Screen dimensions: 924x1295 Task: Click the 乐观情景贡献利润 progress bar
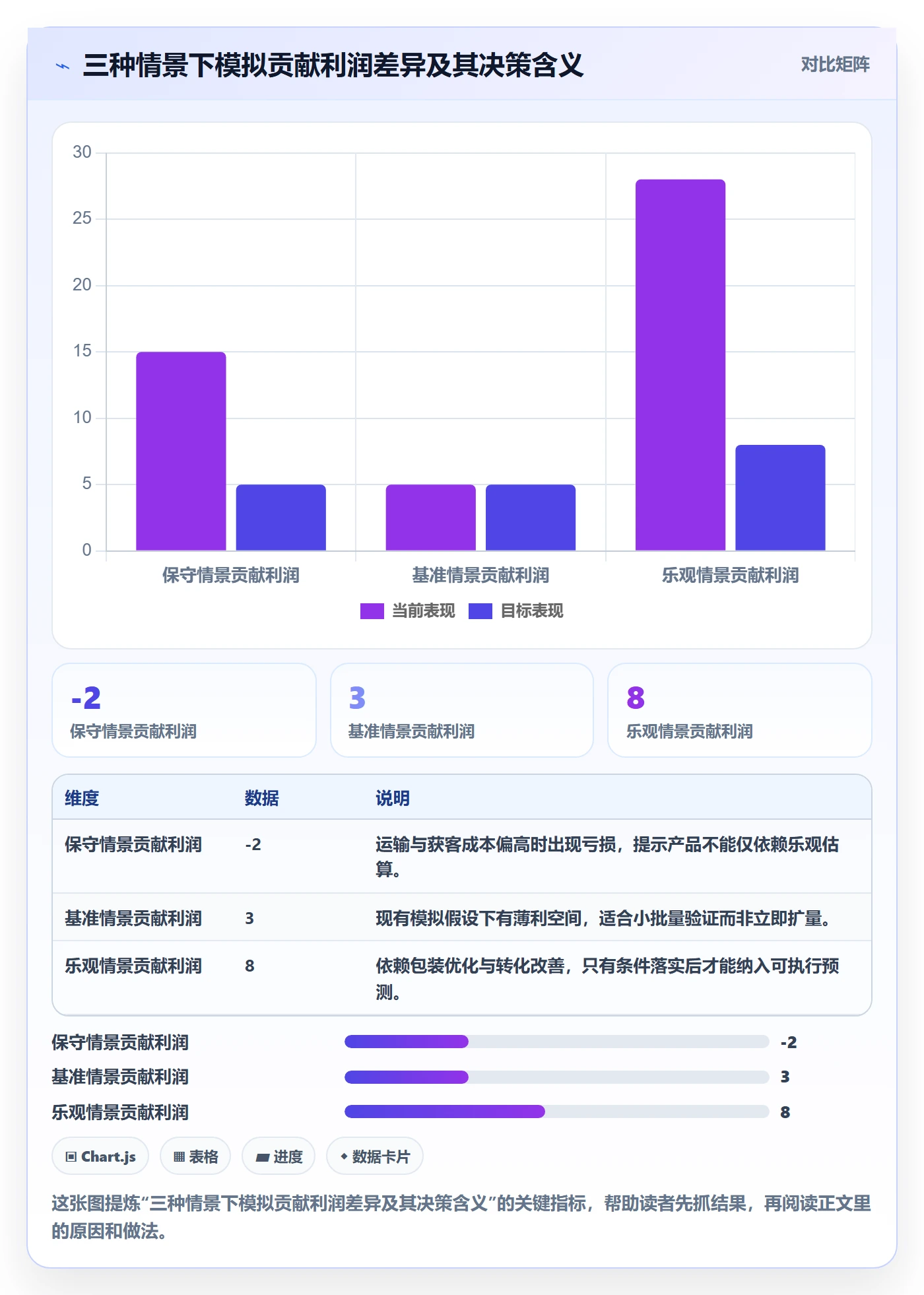pyautogui.click(x=557, y=1112)
